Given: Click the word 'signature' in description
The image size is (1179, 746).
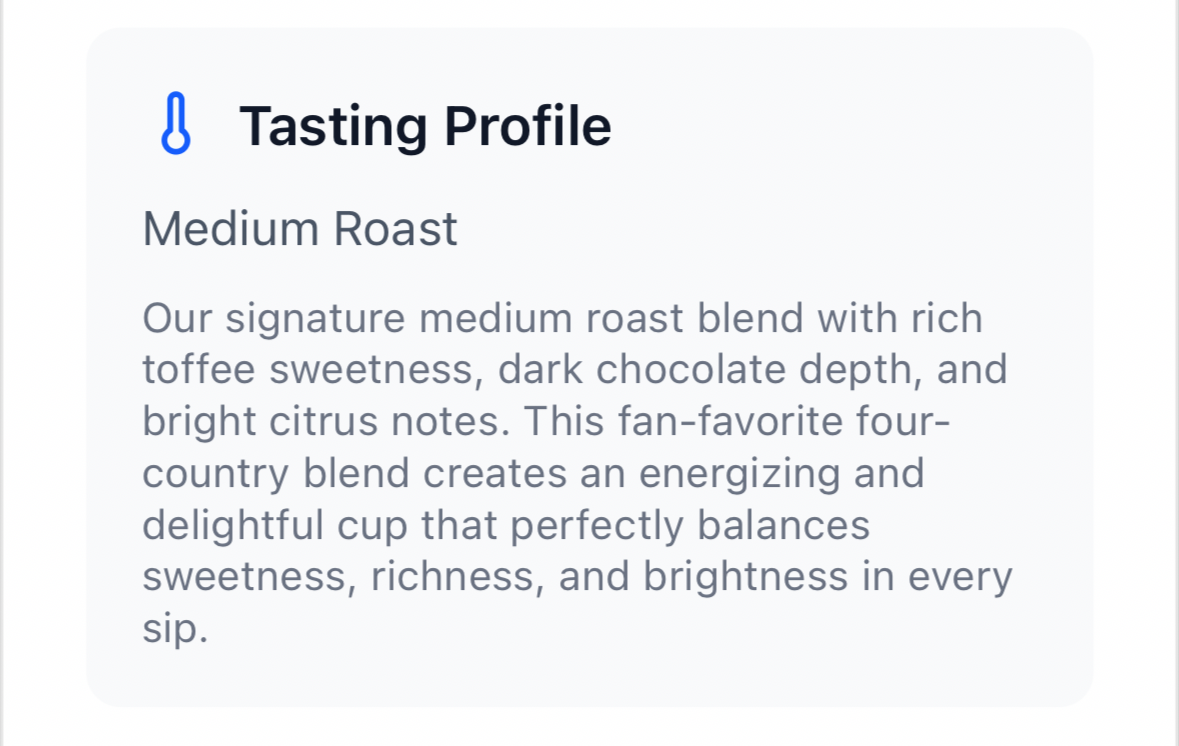Looking at the screenshot, I should coord(315,320).
